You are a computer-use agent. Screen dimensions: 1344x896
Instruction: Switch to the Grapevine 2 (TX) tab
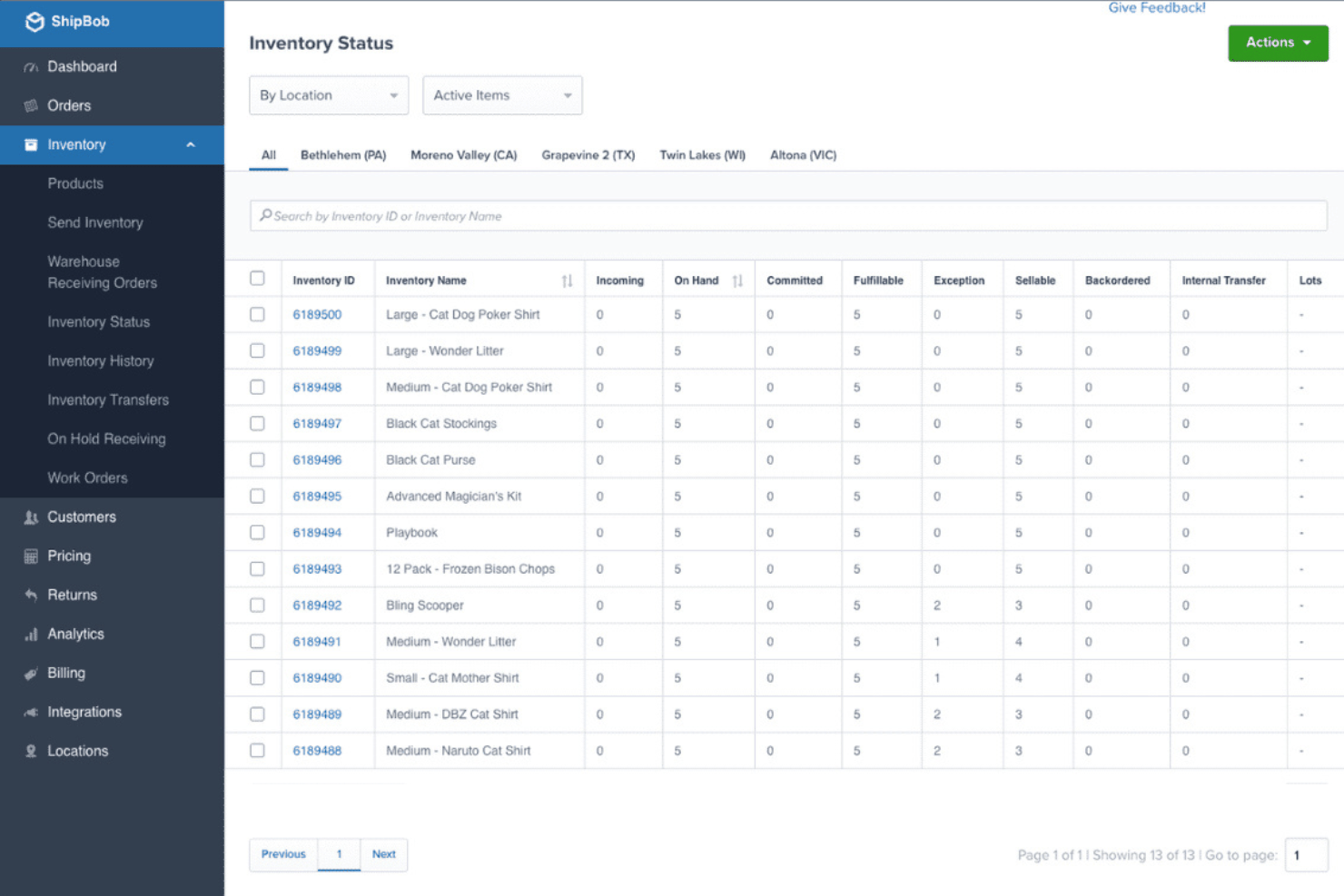[588, 155]
